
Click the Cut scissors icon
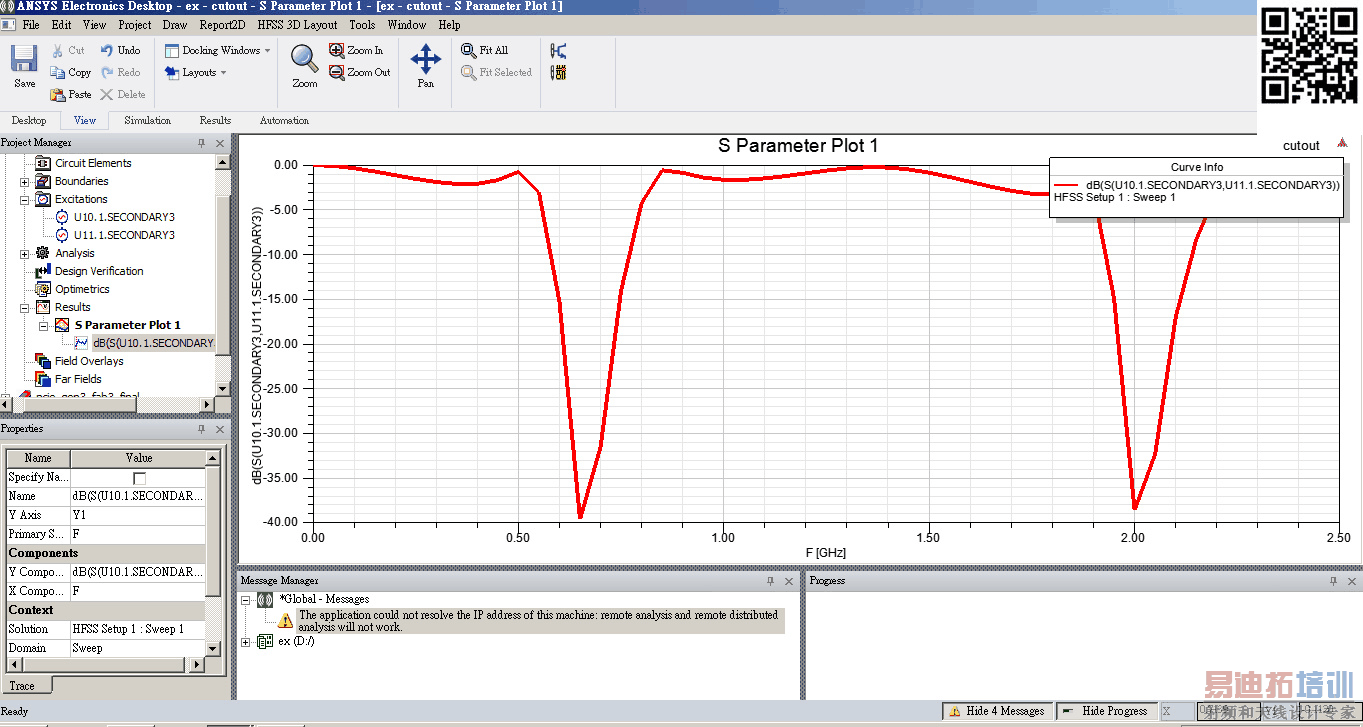click(x=56, y=50)
